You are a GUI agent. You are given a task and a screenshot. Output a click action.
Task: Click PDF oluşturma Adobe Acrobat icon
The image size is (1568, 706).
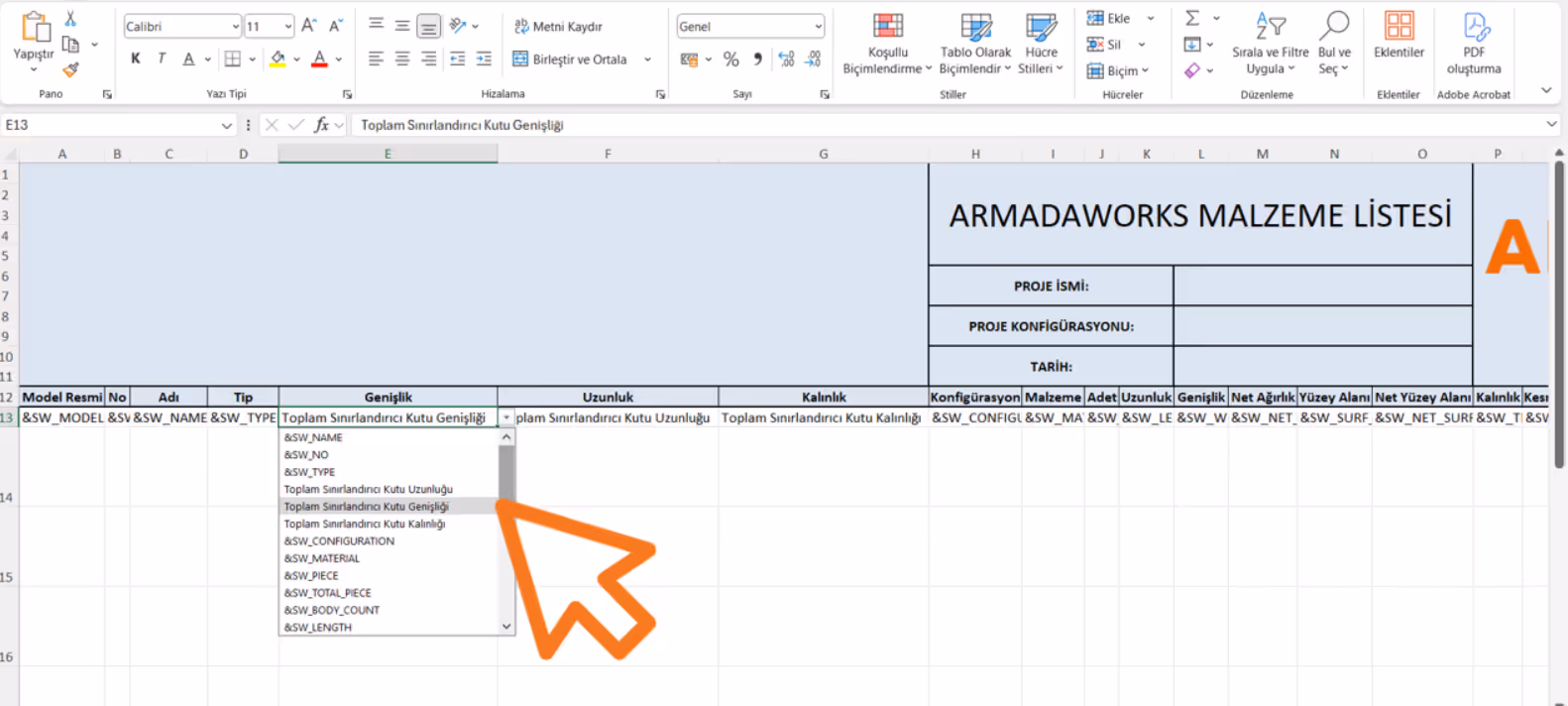coord(1474,44)
